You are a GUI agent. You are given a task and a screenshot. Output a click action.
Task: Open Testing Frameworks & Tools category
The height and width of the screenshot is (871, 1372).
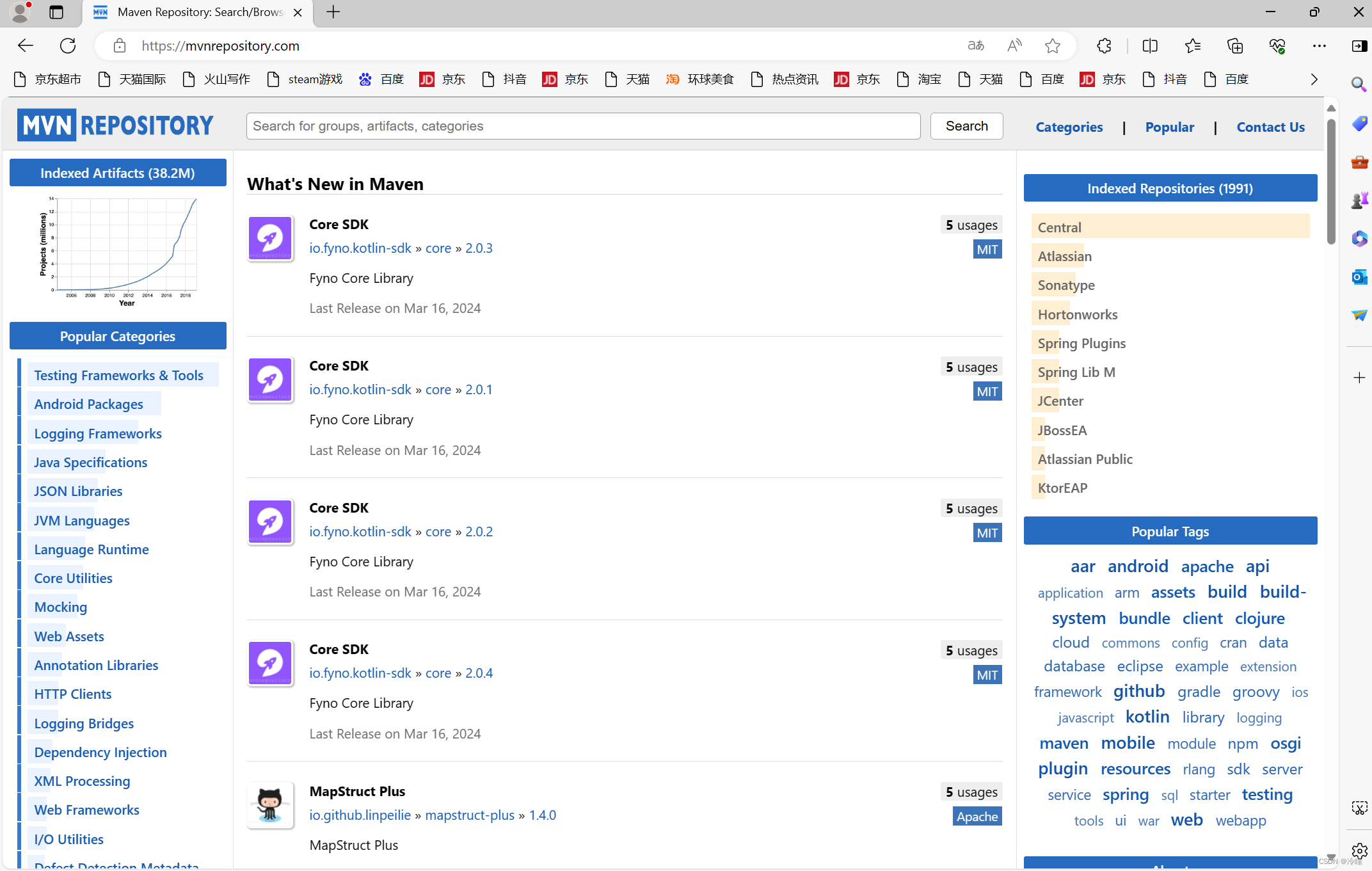point(118,375)
